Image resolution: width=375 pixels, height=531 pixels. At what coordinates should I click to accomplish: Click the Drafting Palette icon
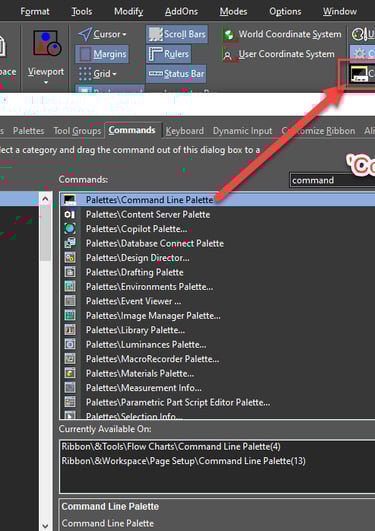pos(70,272)
